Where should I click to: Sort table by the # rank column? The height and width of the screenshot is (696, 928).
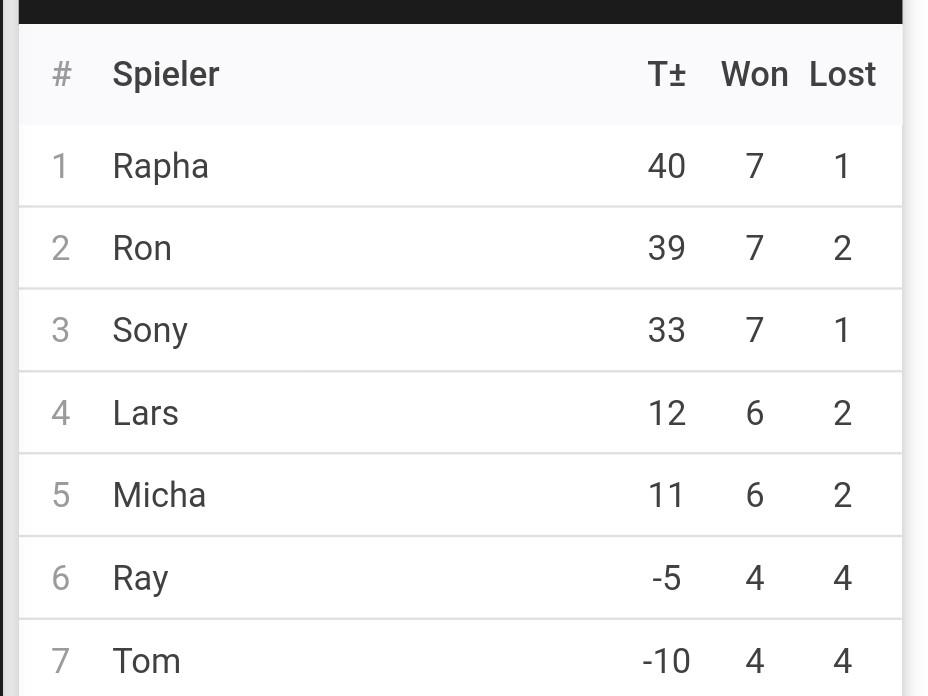coord(62,75)
